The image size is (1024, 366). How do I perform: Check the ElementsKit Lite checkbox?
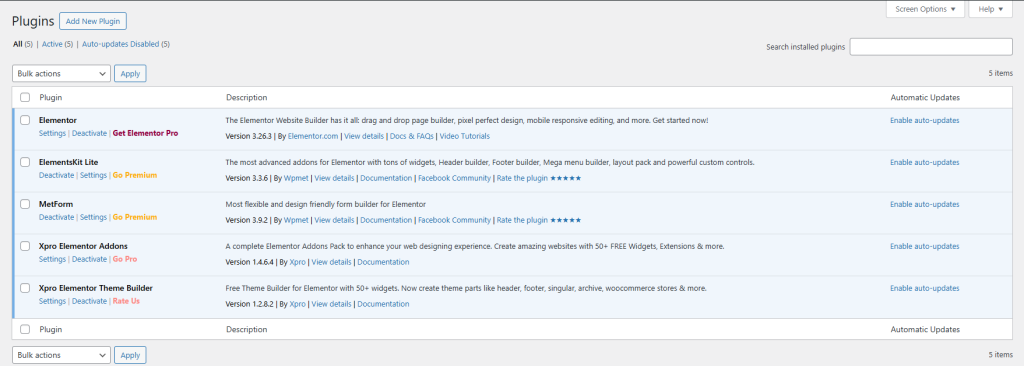[25, 162]
